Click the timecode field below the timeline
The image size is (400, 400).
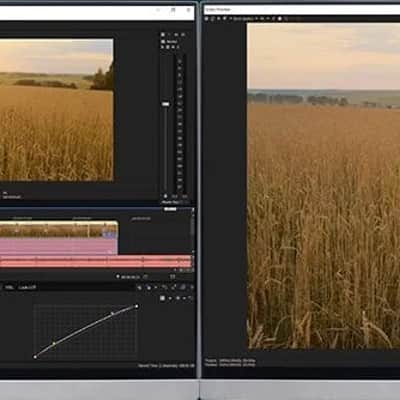pos(130,277)
